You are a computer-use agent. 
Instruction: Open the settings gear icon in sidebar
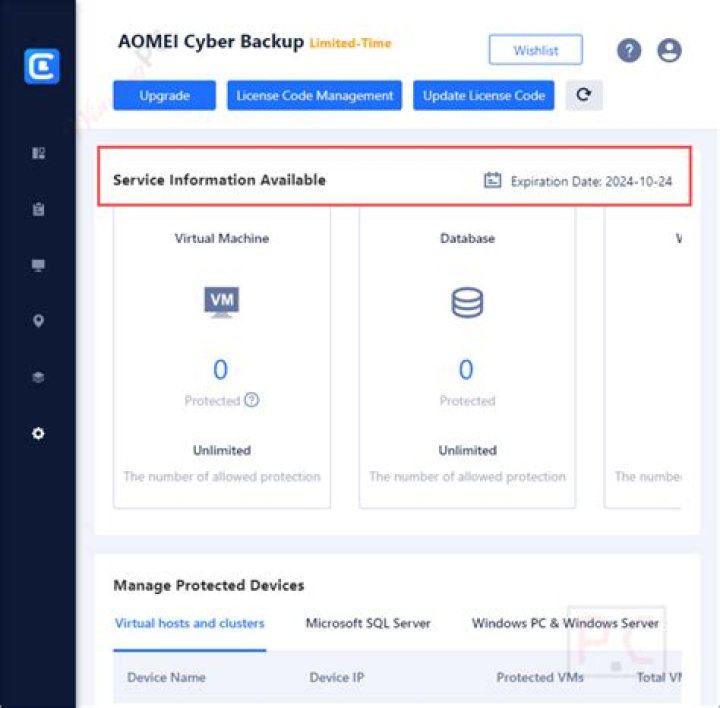click(x=39, y=433)
